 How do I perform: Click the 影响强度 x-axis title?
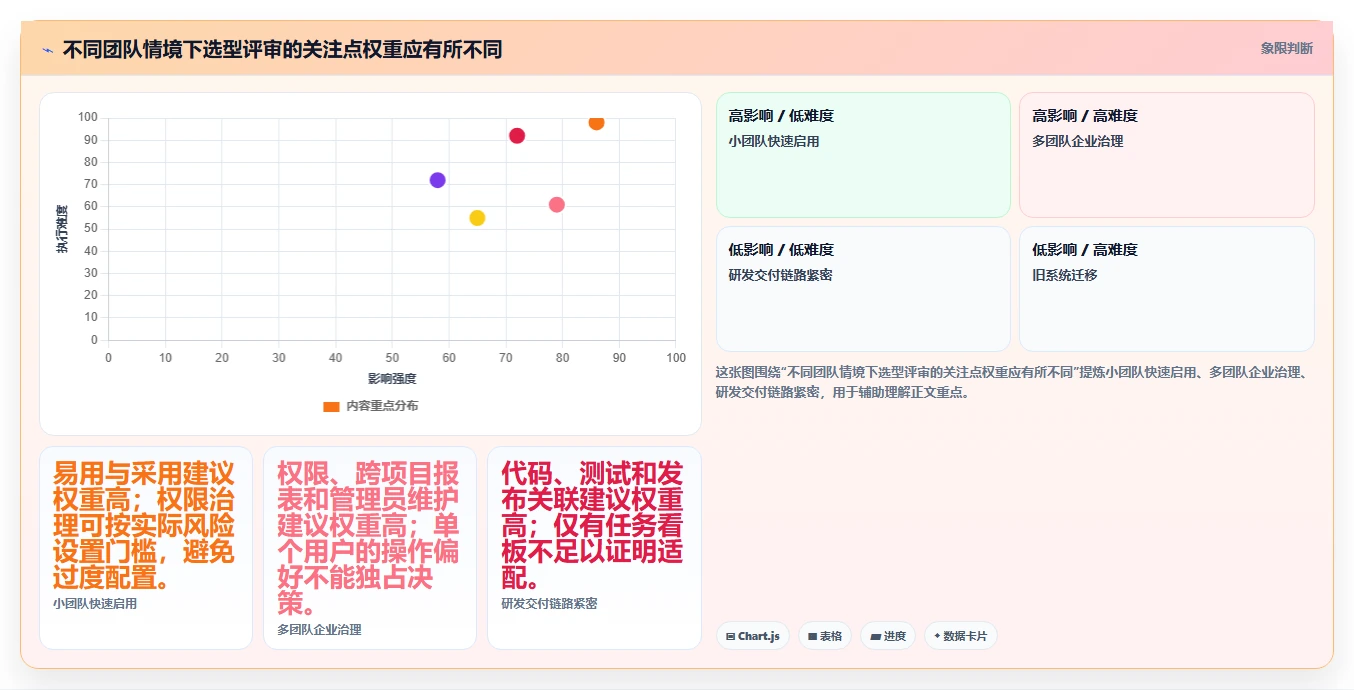(x=392, y=379)
